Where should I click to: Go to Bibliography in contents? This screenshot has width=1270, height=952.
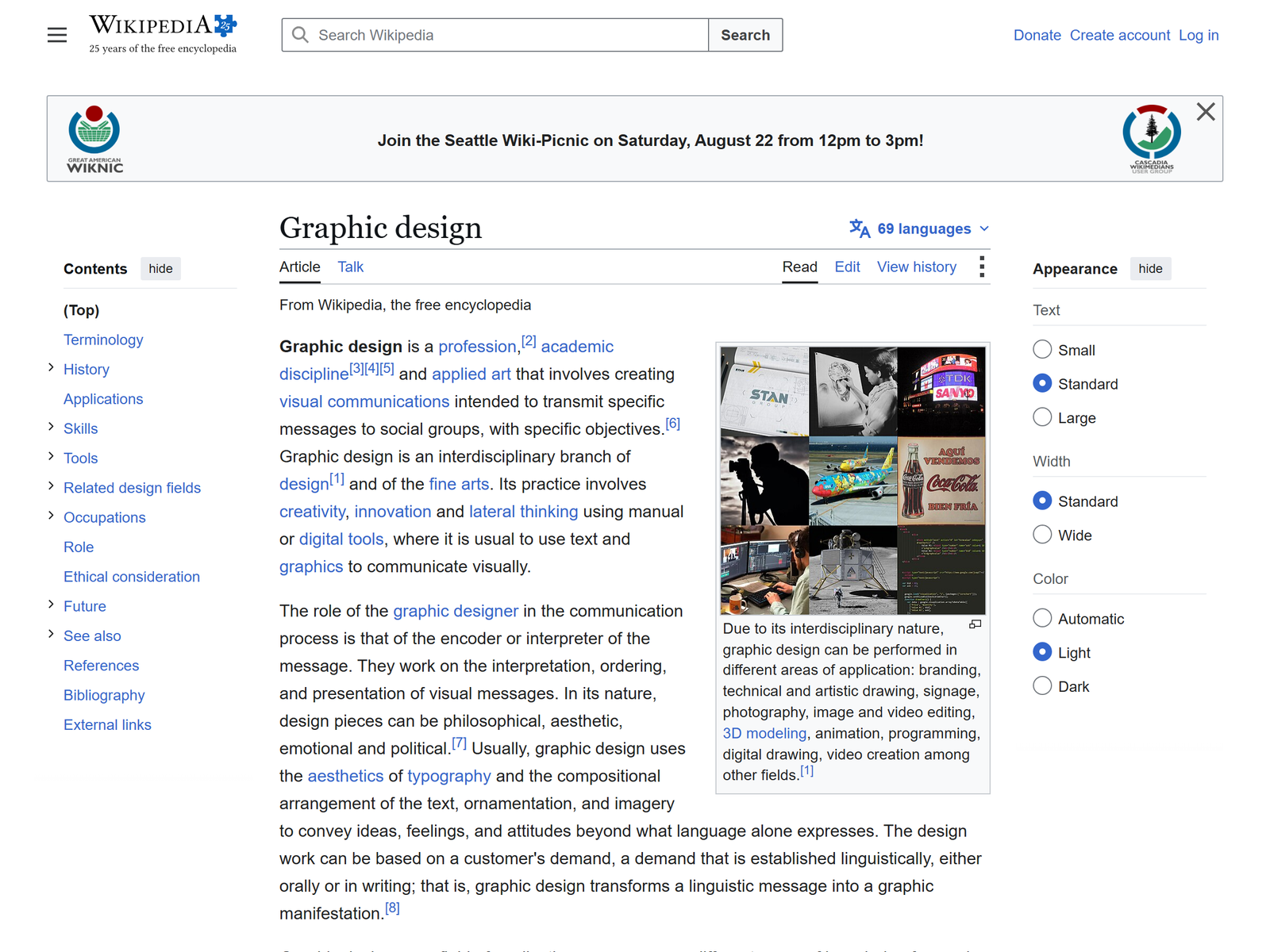(104, 695)
